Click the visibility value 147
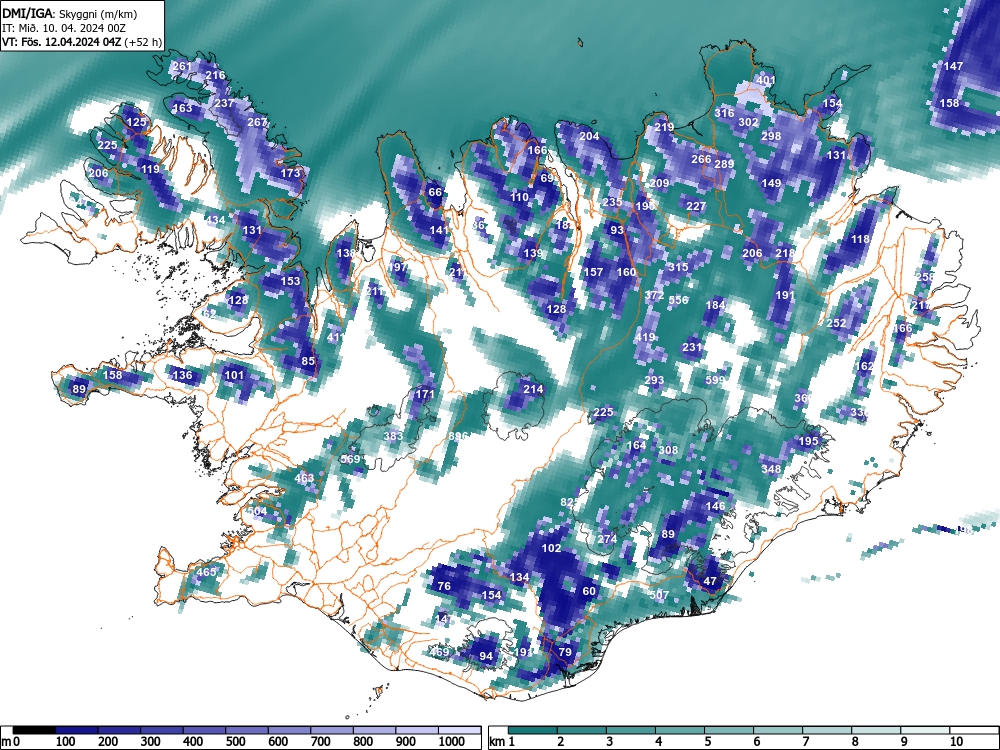This screenshot has width=1000, height=750. (953, 66)
